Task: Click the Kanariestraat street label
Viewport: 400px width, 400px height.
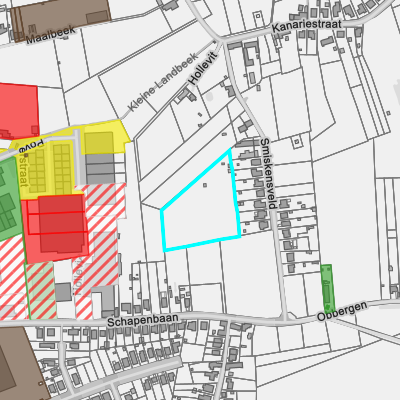Action: click(x=307, y=26)
